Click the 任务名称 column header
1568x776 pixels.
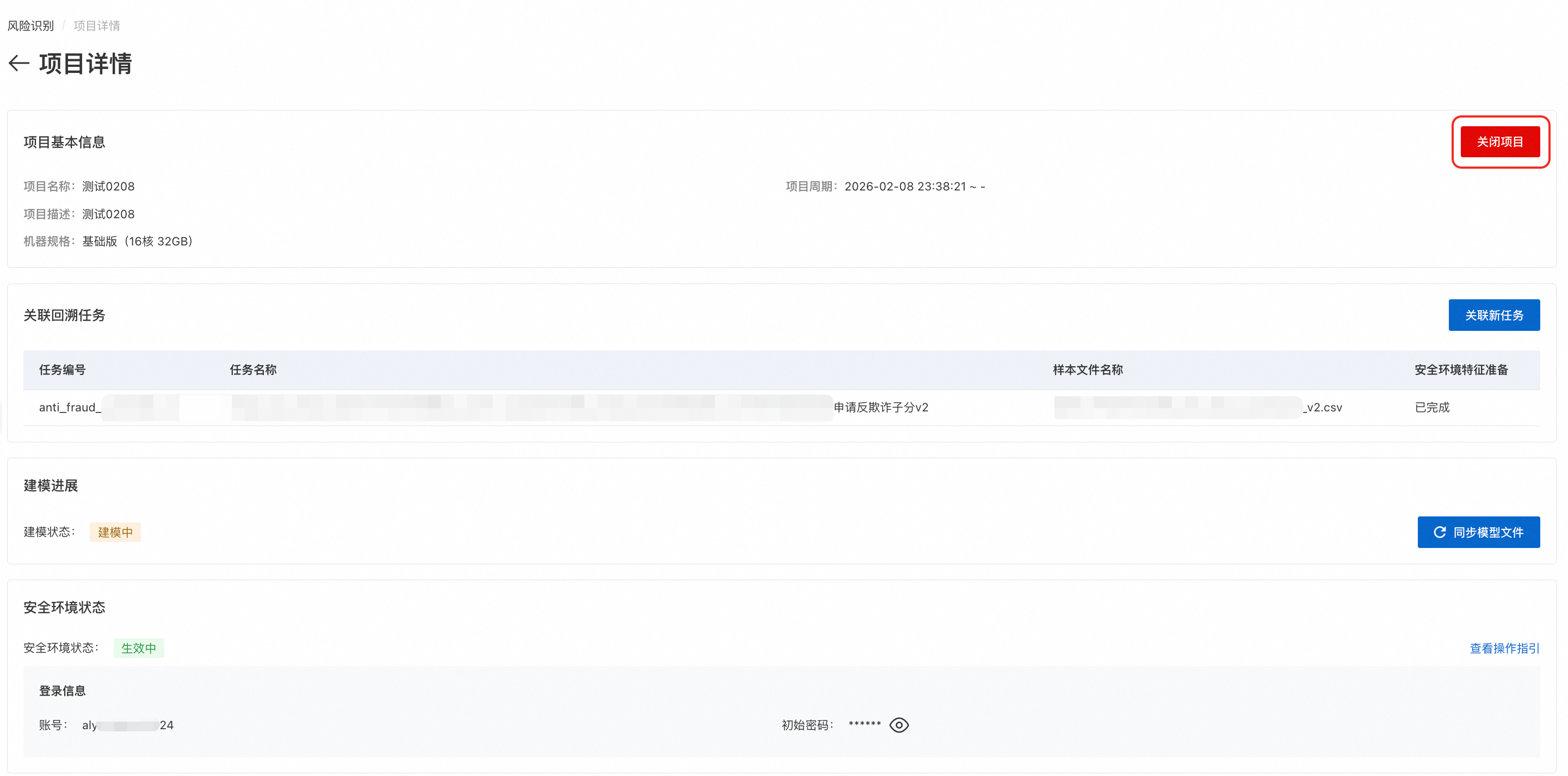[252, 370]
